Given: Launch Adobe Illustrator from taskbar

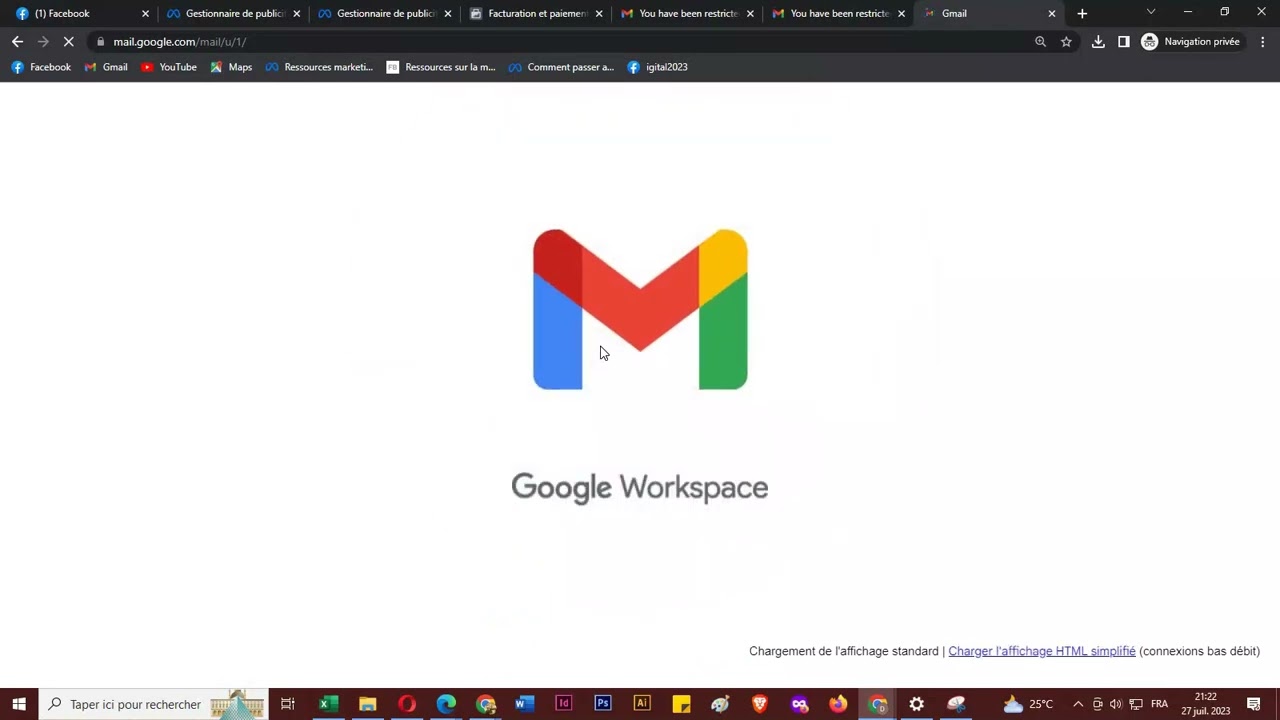Looking at the screenshot, I should tap(642, 704).
